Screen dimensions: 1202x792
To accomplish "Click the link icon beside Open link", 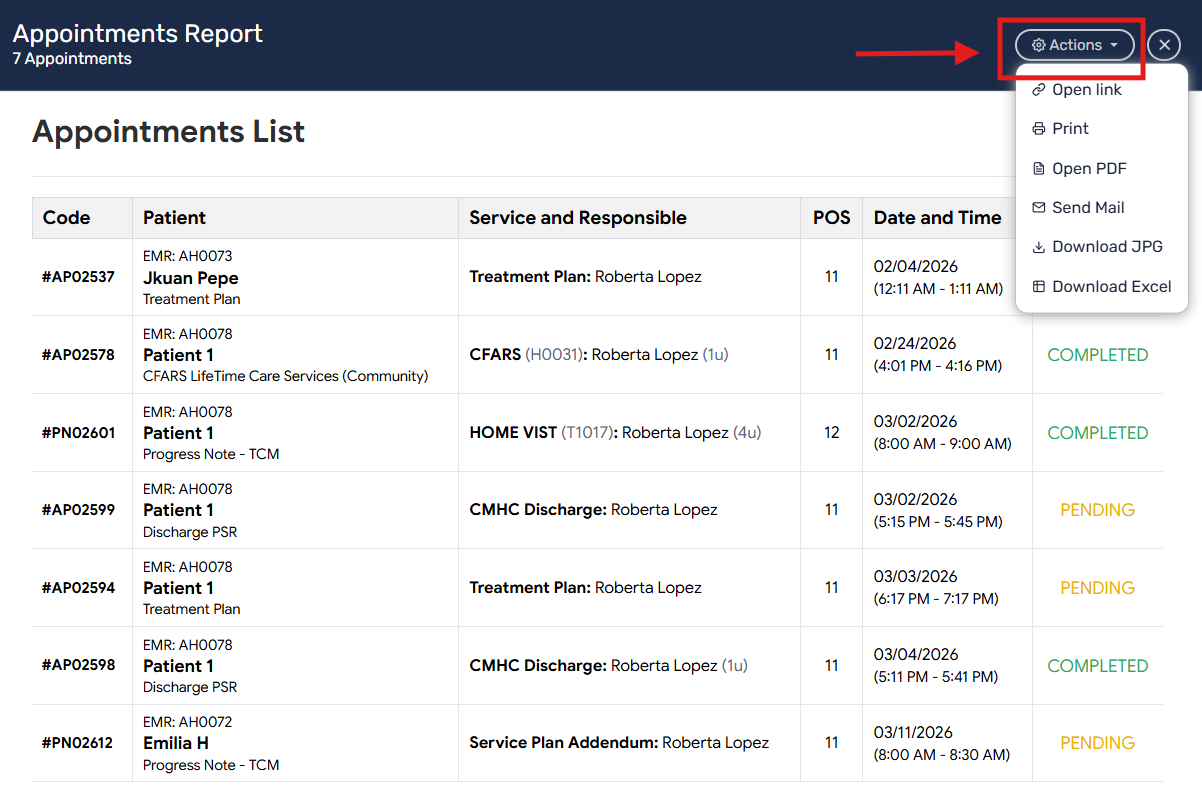I will click(1038, 90).
